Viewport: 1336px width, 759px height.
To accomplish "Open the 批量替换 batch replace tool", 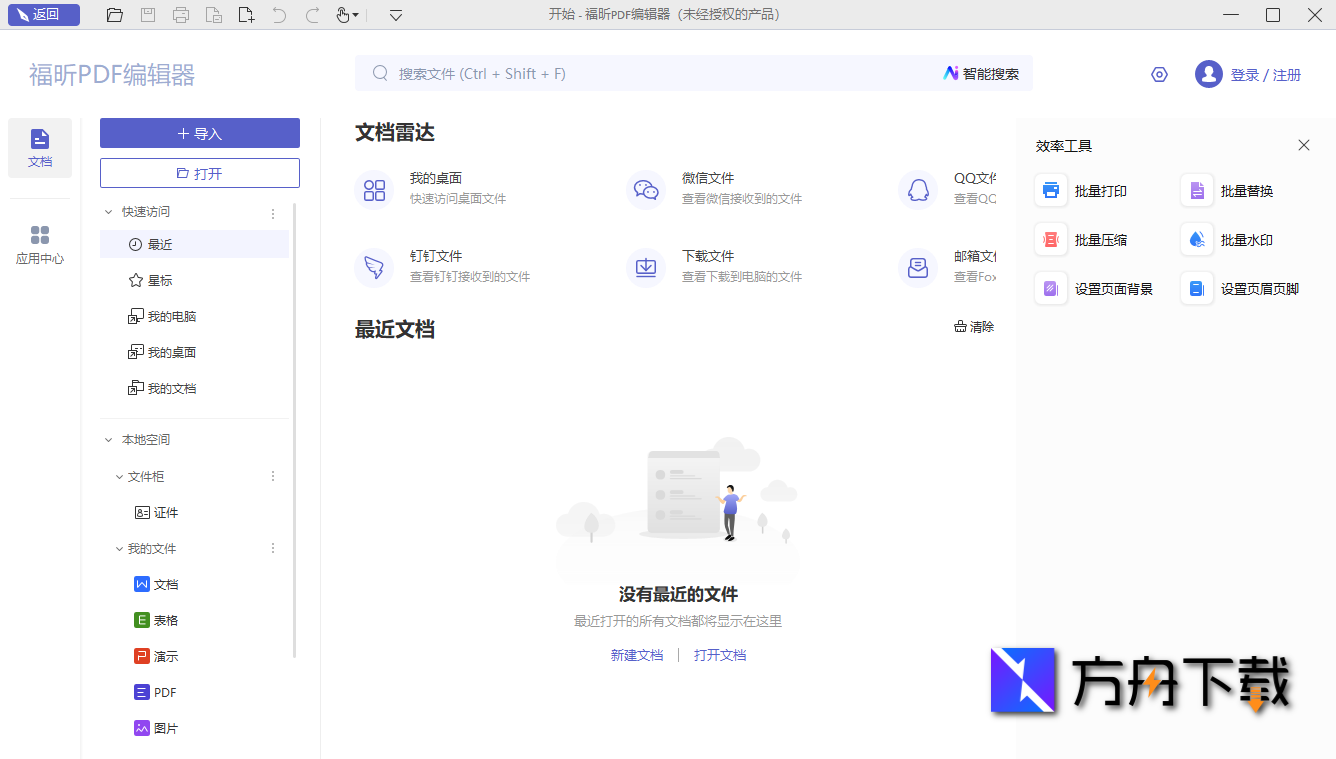I will click(1234, 190).
